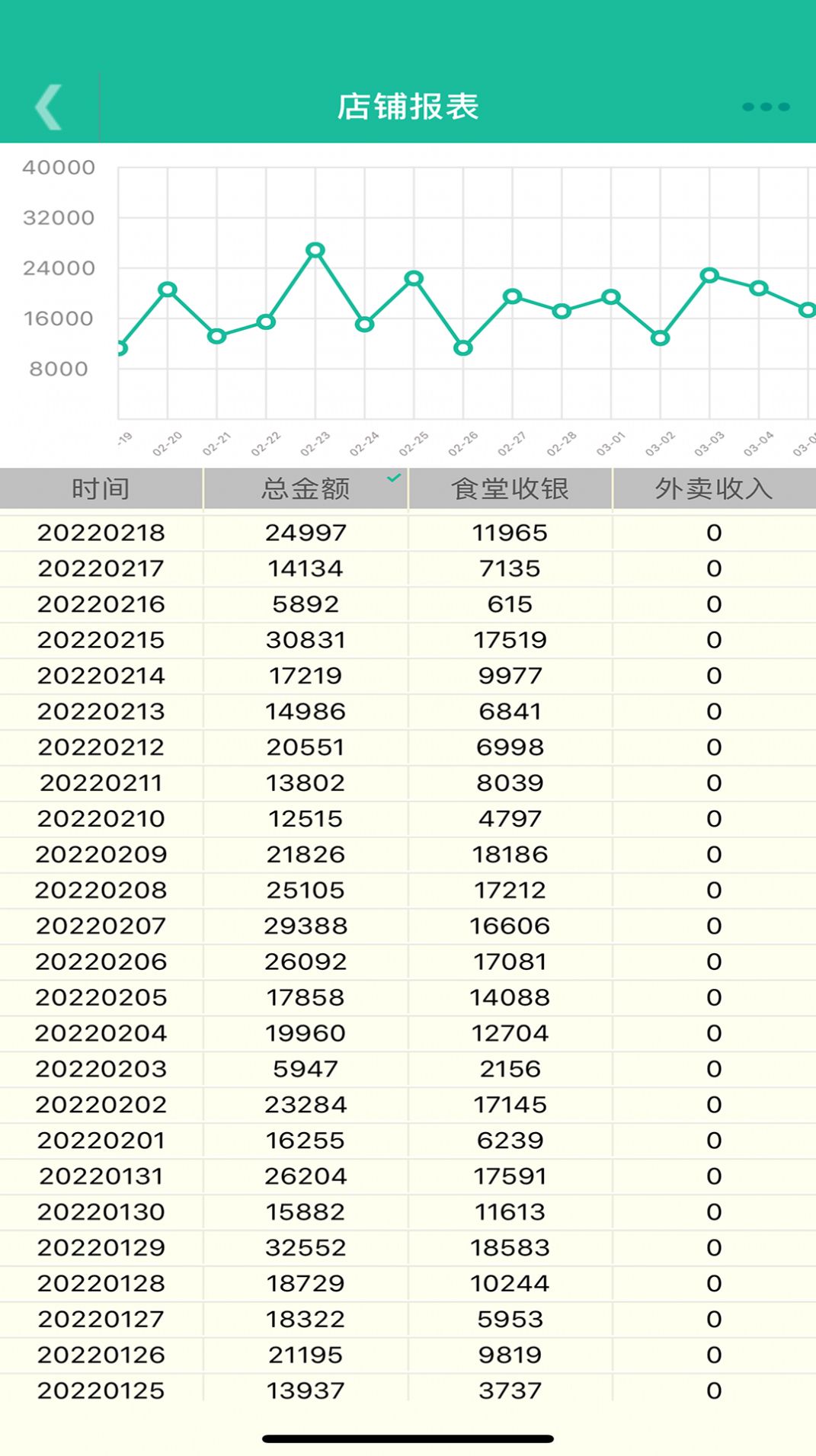Toggle the 总金额 column checkmark

coord(393,478)
